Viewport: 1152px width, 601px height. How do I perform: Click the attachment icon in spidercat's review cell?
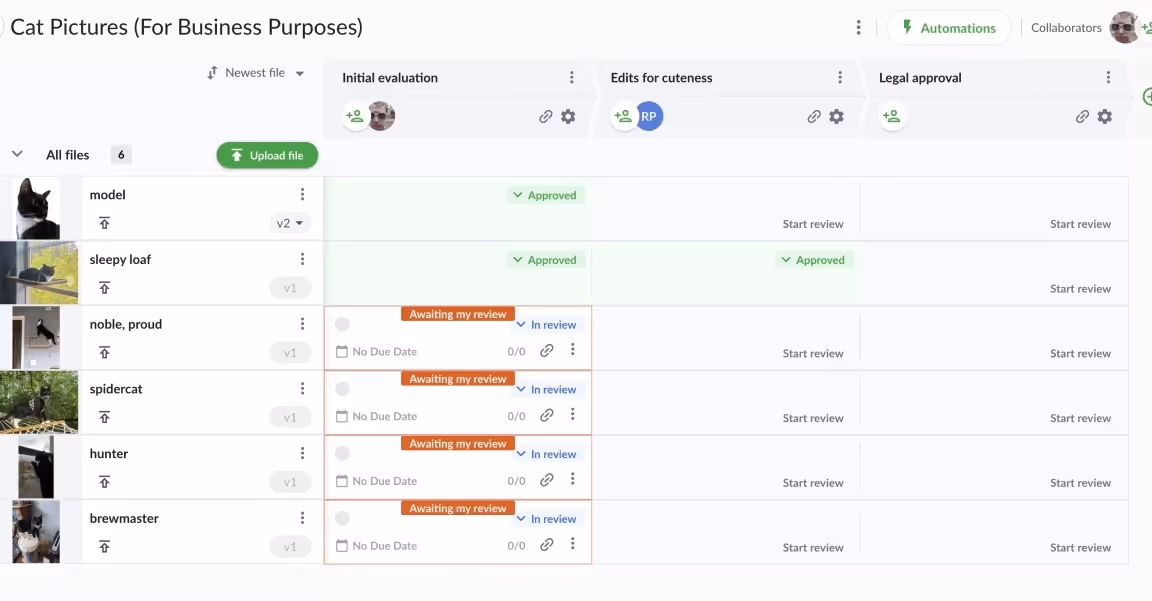coord(546,414)
